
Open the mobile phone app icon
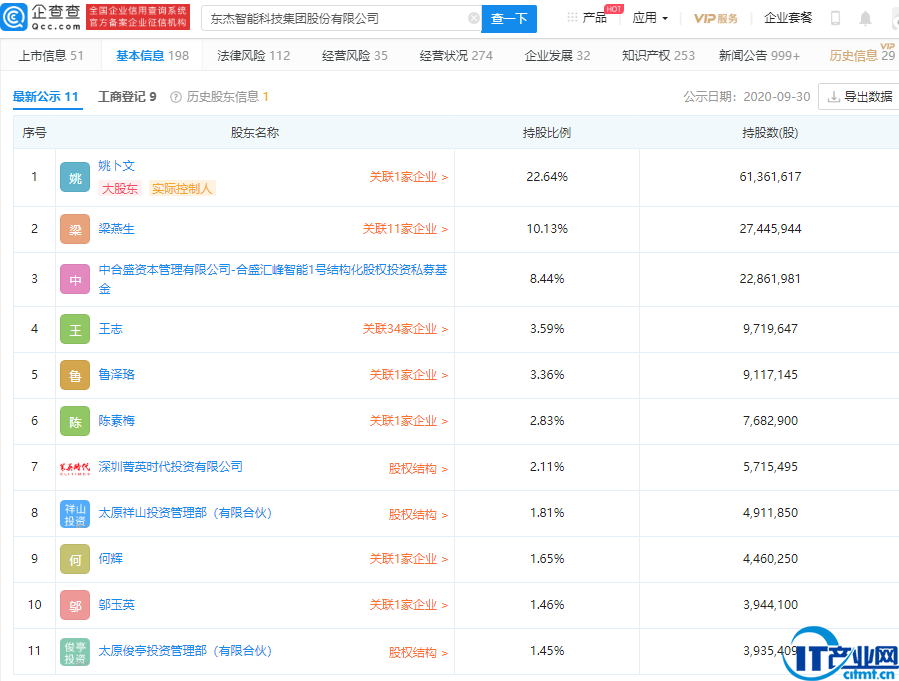point(835,18)
